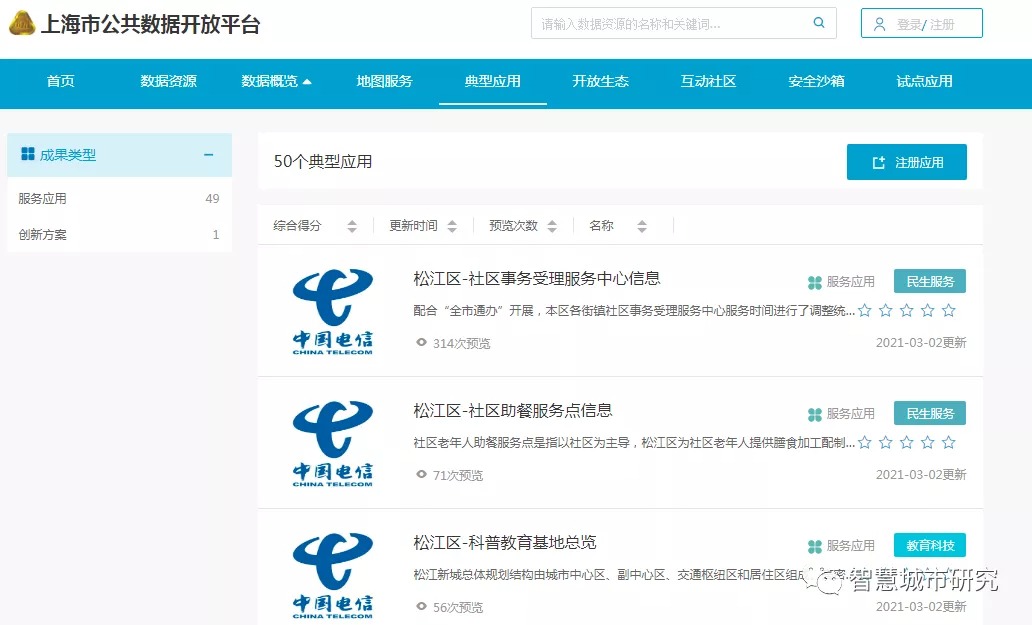The width and height of the screenshot is (1032, 625).
Task: Rate 社区事务受理服务中心信息 with the fifth star
Action: (x=948, y=311)
